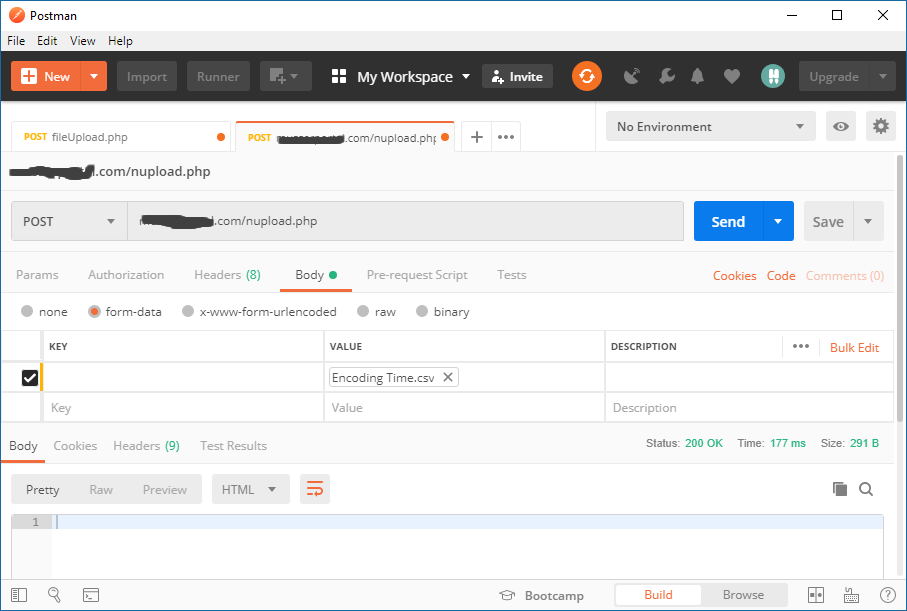
Task: Click the vertical scrollbar on the right
Action: 899,288
